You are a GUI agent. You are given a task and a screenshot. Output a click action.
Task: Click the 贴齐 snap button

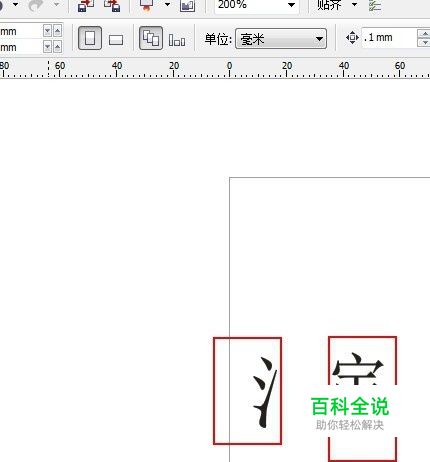point(329,5)
